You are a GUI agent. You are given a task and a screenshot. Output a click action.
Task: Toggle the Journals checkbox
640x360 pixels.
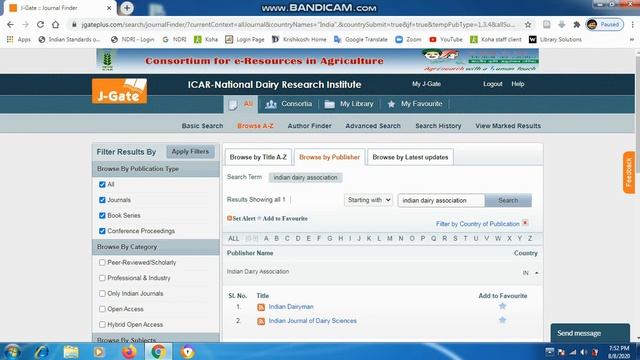(x=102, y=200)
